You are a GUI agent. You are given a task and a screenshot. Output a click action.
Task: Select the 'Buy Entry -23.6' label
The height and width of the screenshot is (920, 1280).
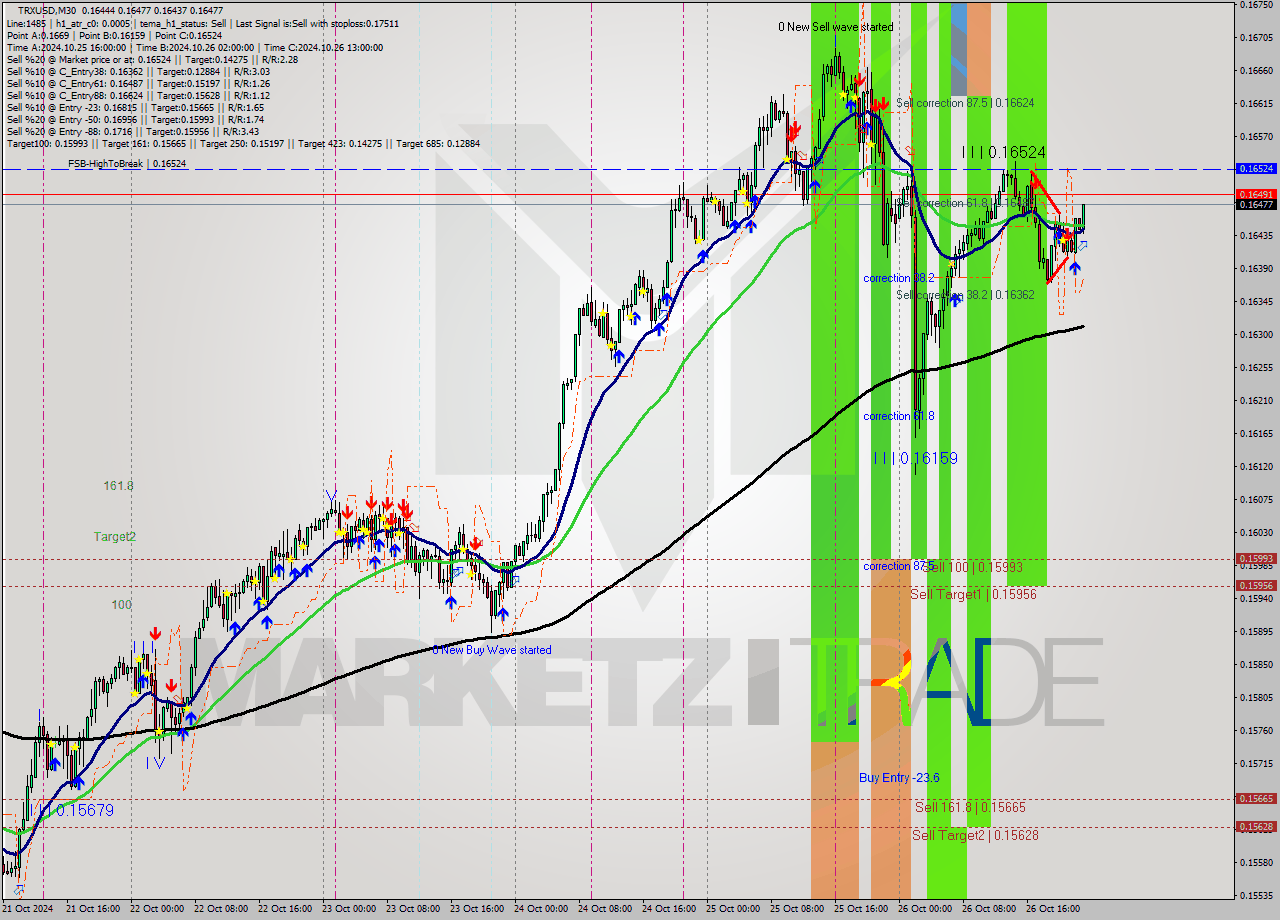[x=899, y=778]
